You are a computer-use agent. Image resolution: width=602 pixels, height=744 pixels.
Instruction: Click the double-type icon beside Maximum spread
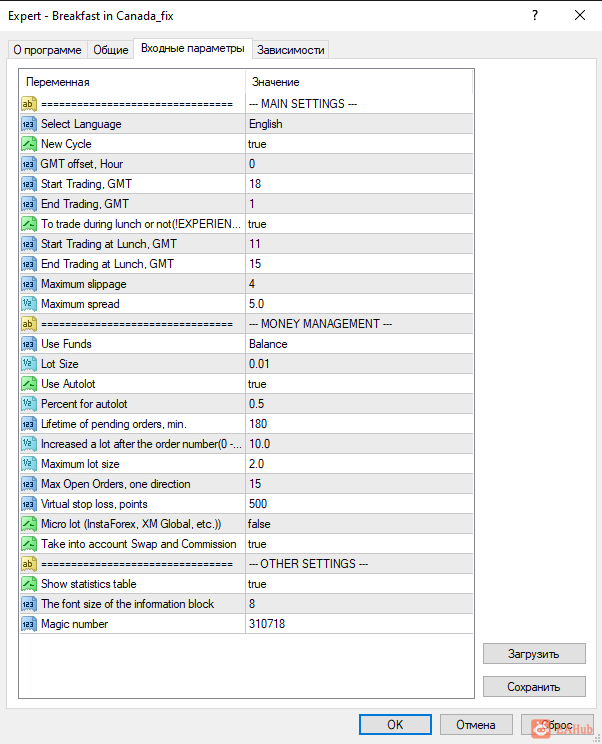[28, 304]
